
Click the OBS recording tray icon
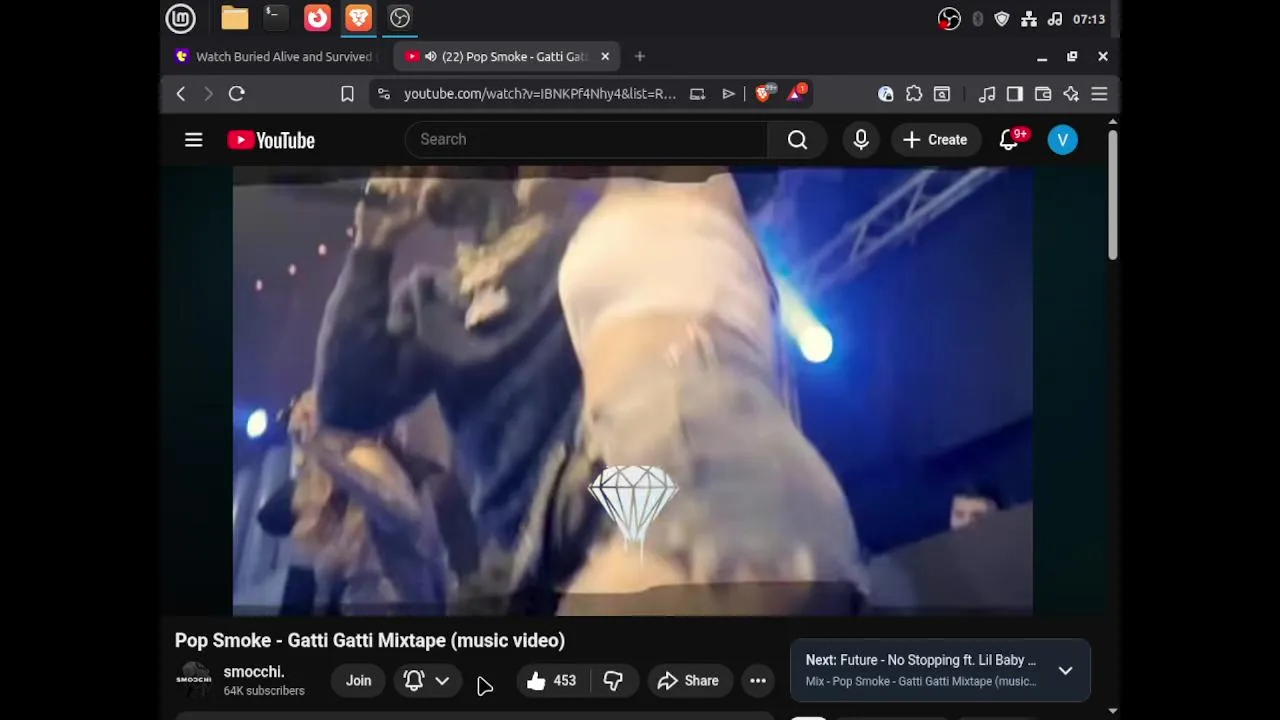(949, 19)
